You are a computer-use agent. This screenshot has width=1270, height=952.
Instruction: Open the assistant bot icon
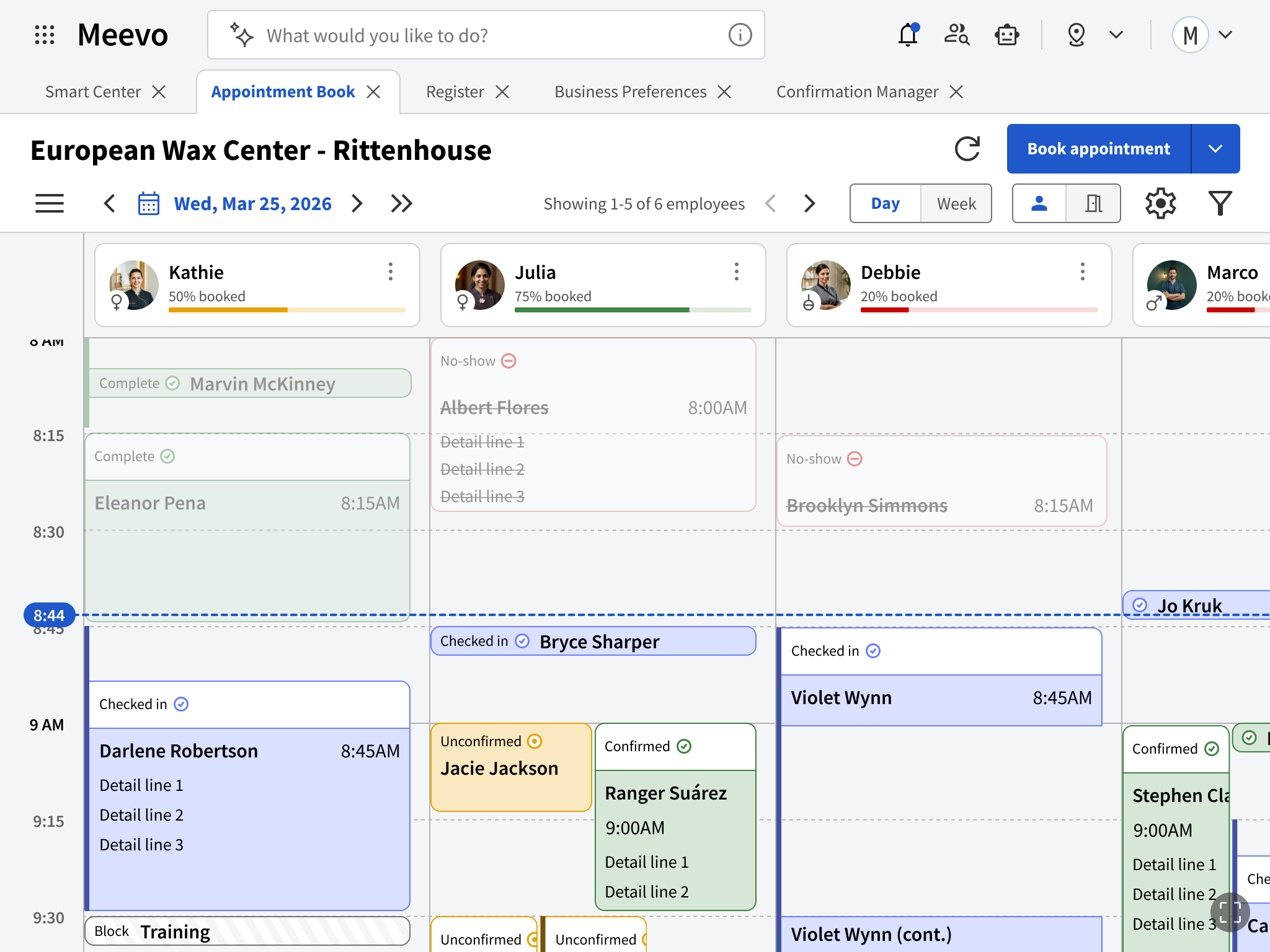click(1007, 35)
